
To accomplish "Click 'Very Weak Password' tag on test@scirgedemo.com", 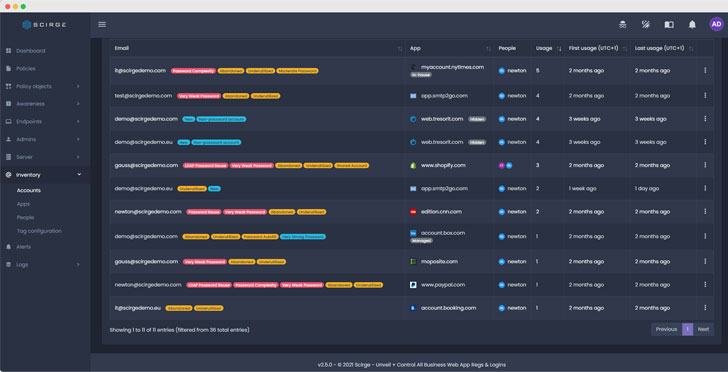I will tap(199, 96).
